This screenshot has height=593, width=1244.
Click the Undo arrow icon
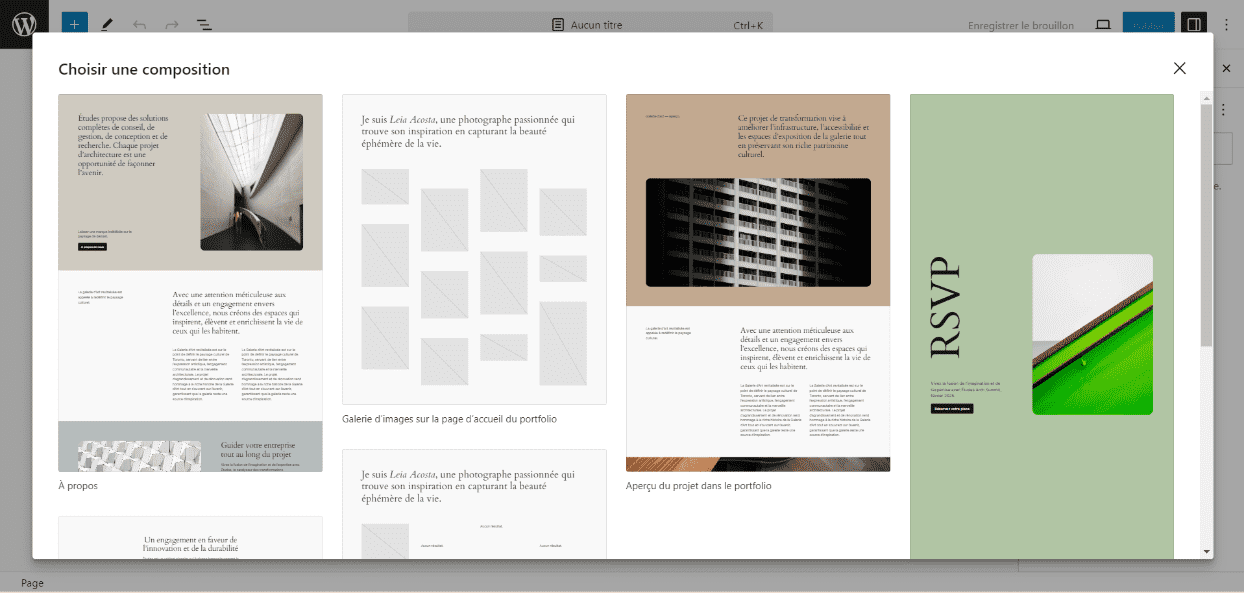[139, 24]
